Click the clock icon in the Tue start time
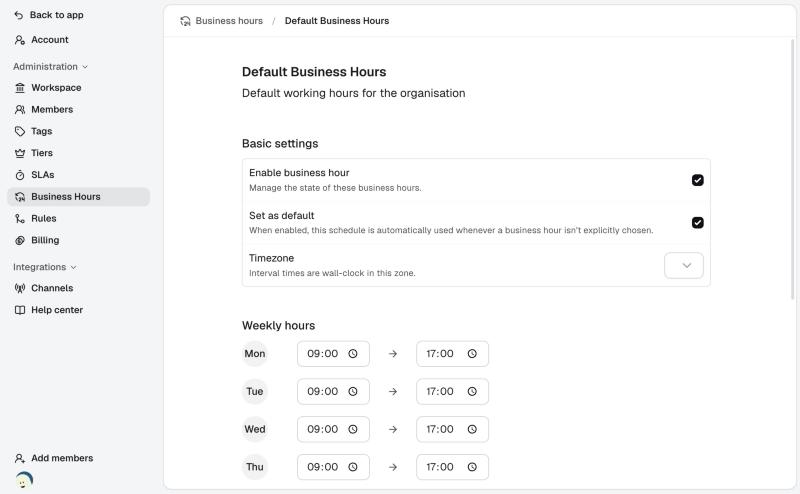 pos(353,391)
